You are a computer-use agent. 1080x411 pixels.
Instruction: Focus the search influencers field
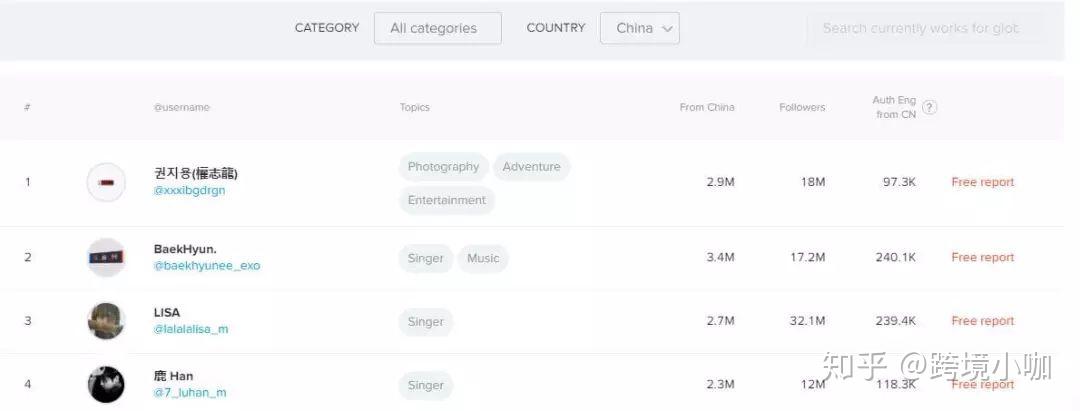click(x=925, y=28)
